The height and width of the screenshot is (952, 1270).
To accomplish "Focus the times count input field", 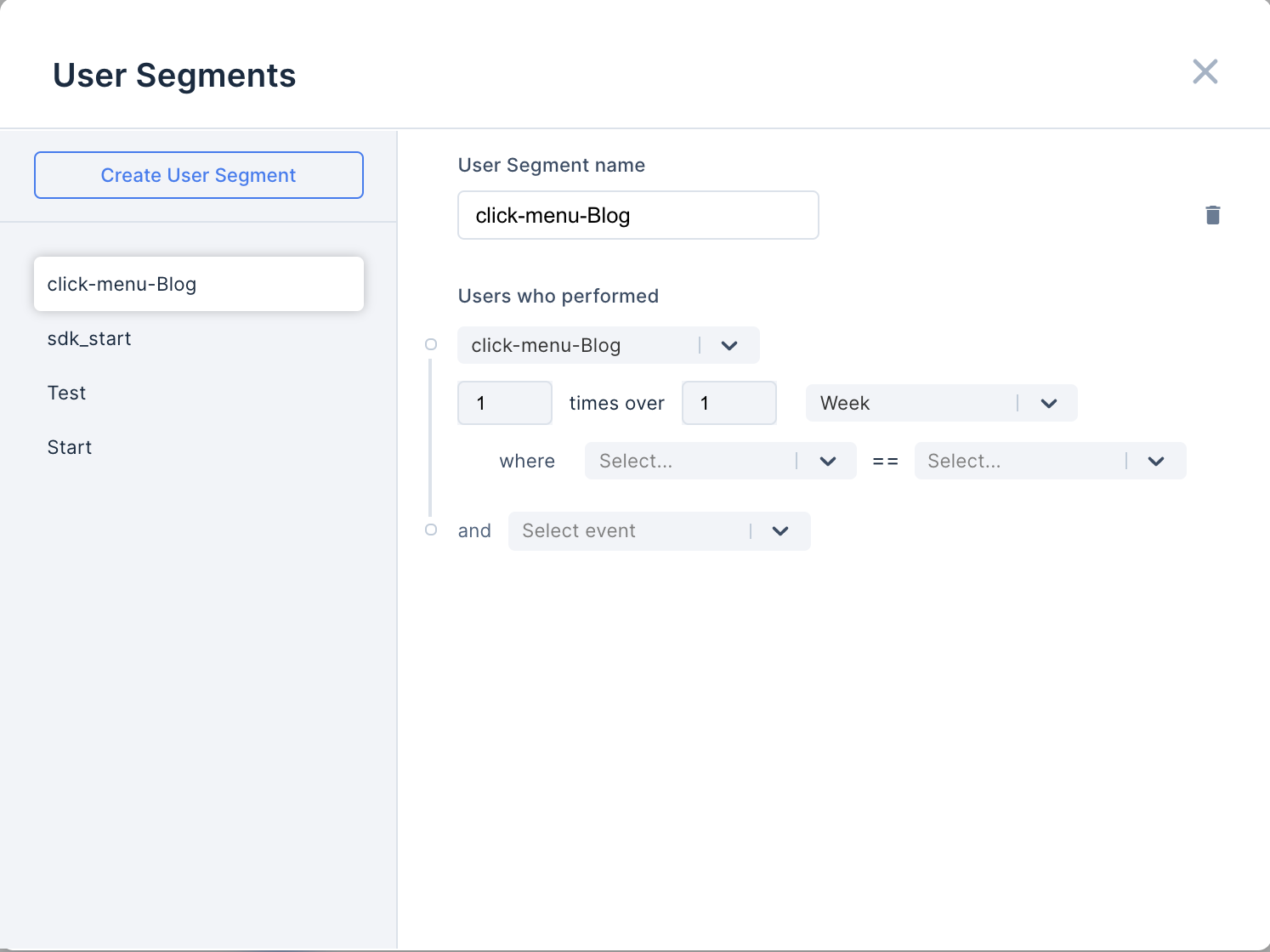I will coord(505,403).
